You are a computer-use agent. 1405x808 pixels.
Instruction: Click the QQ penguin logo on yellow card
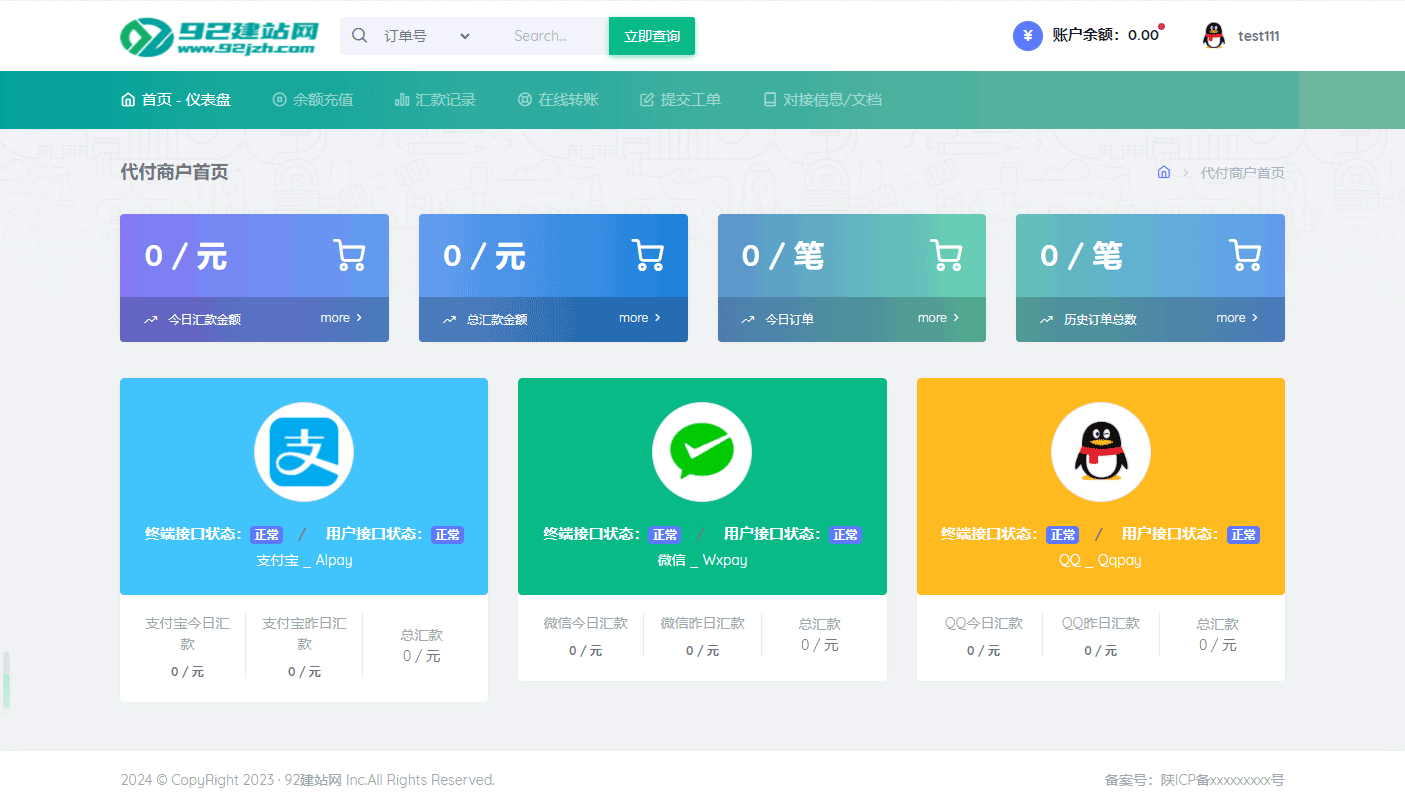point(1101,452)
